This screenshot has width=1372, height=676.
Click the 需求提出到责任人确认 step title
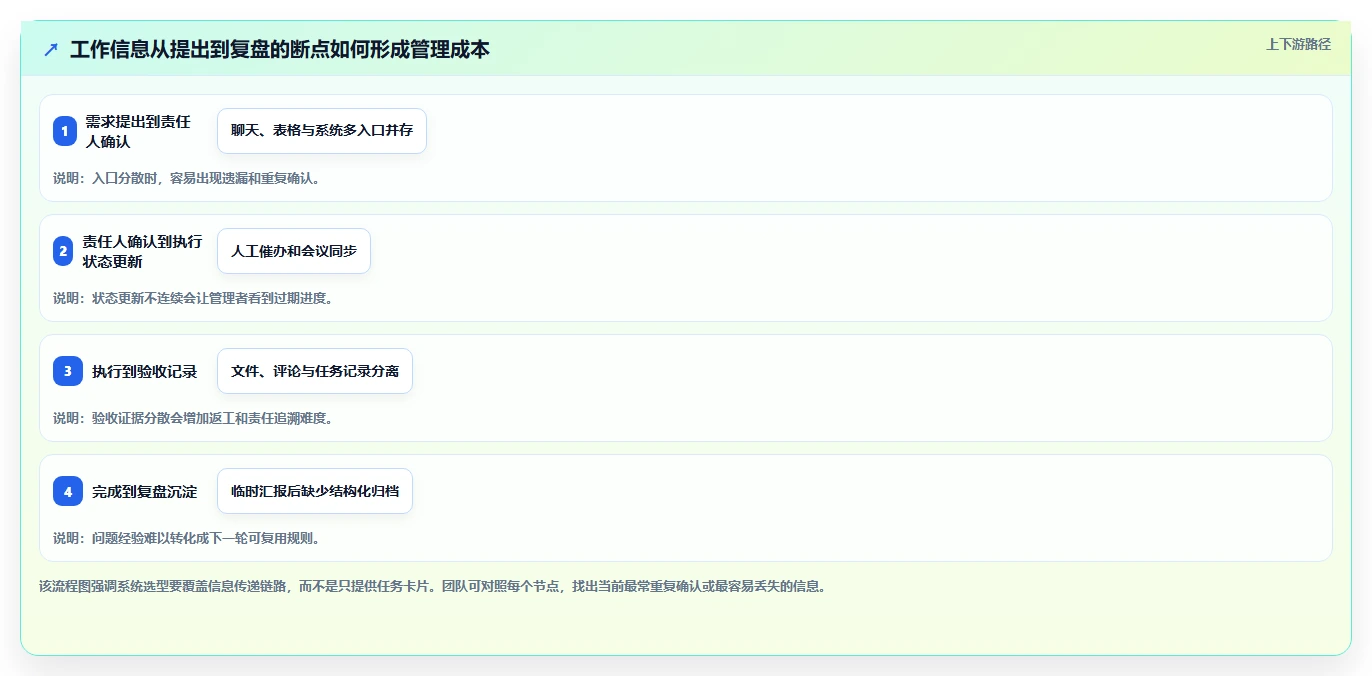pyautogui.click(x=138, y=131)
